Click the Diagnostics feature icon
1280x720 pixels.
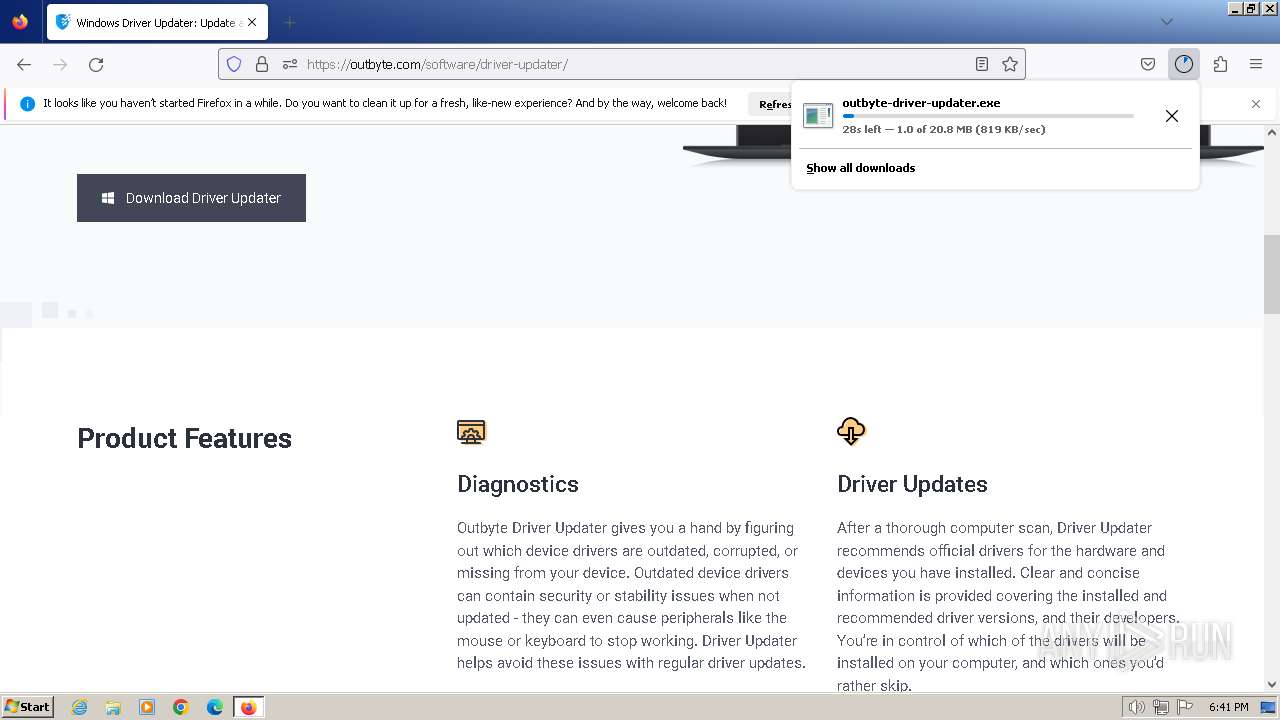tap(471, 431)
